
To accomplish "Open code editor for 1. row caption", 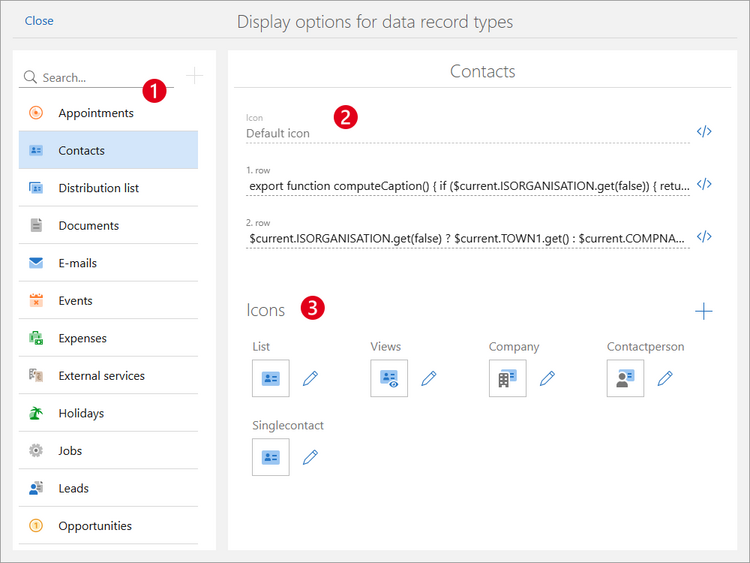I will point(704,184).
